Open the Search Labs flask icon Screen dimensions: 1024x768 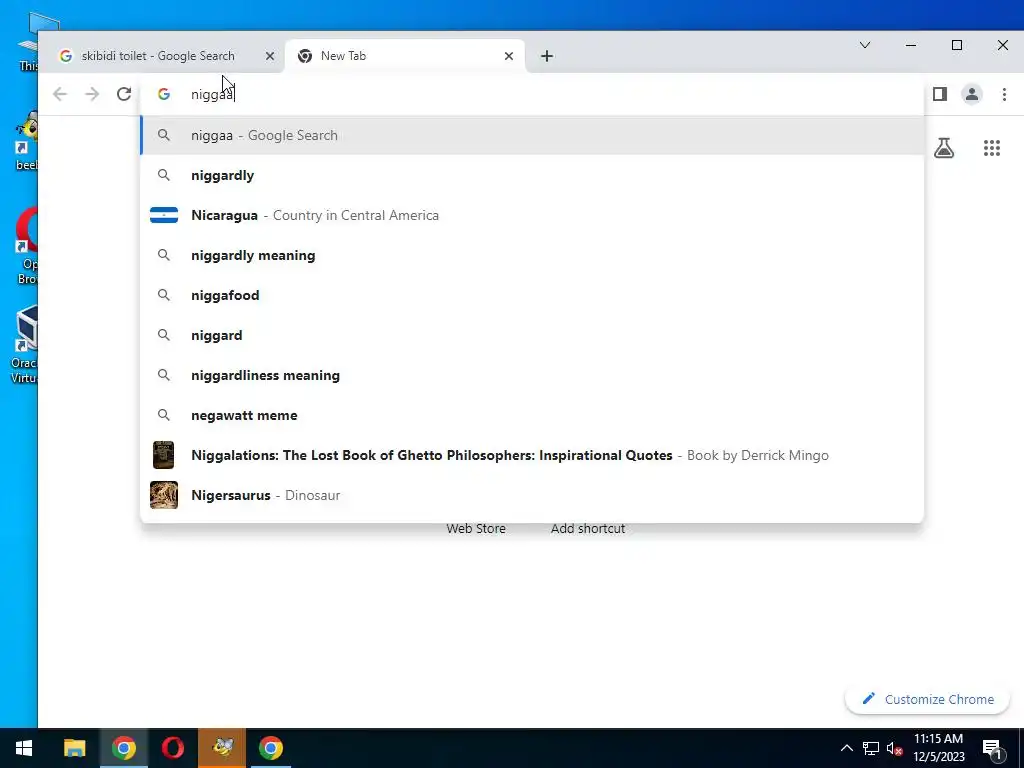[944, 148]
